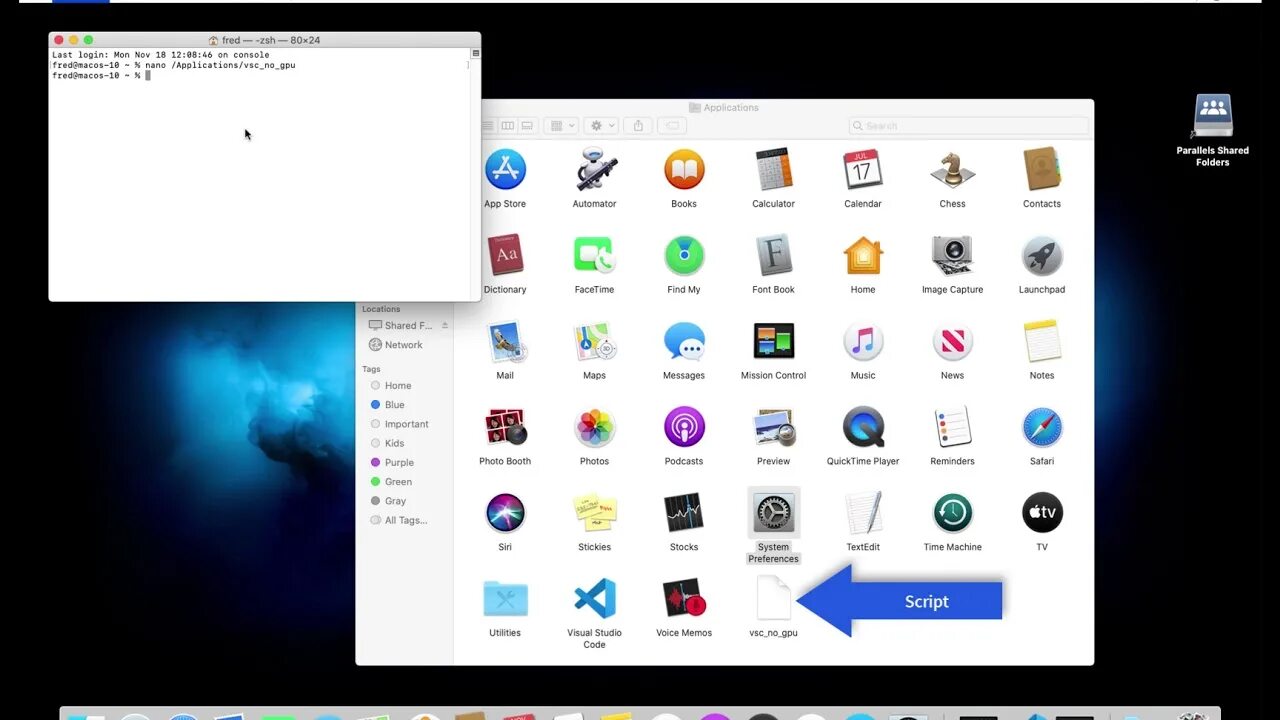Click the Terminal window title bar
This screenshot has height=720, width=1280.
tap(264, 40)
